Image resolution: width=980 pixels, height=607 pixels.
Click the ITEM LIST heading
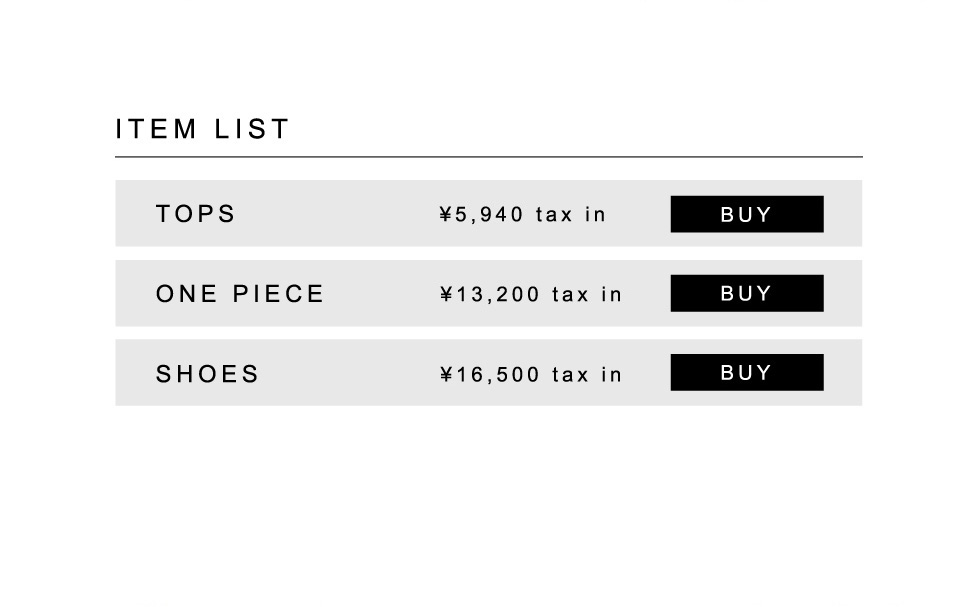pos(203,129)
